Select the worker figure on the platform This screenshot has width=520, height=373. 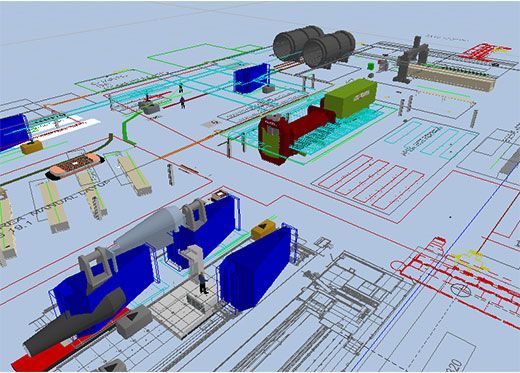click(x=203, y=283)
